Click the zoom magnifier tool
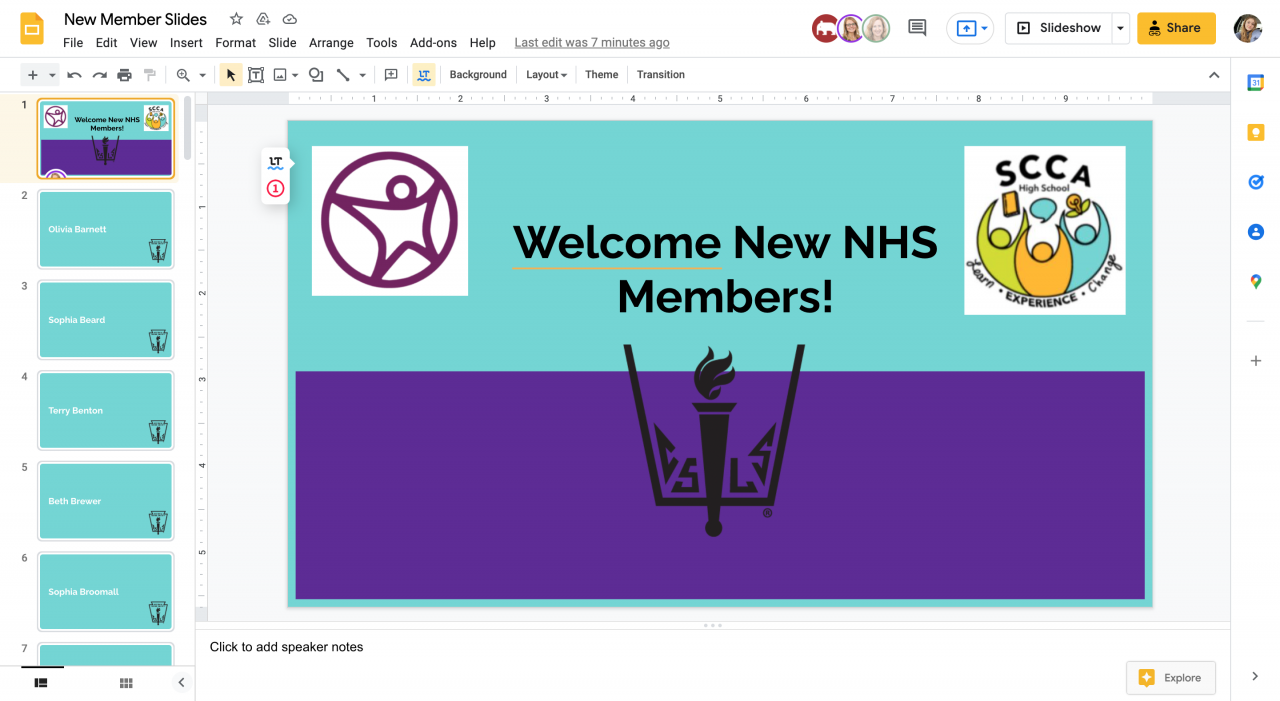This screenshot has height=701, width=1280. click(x=183, y=75)
